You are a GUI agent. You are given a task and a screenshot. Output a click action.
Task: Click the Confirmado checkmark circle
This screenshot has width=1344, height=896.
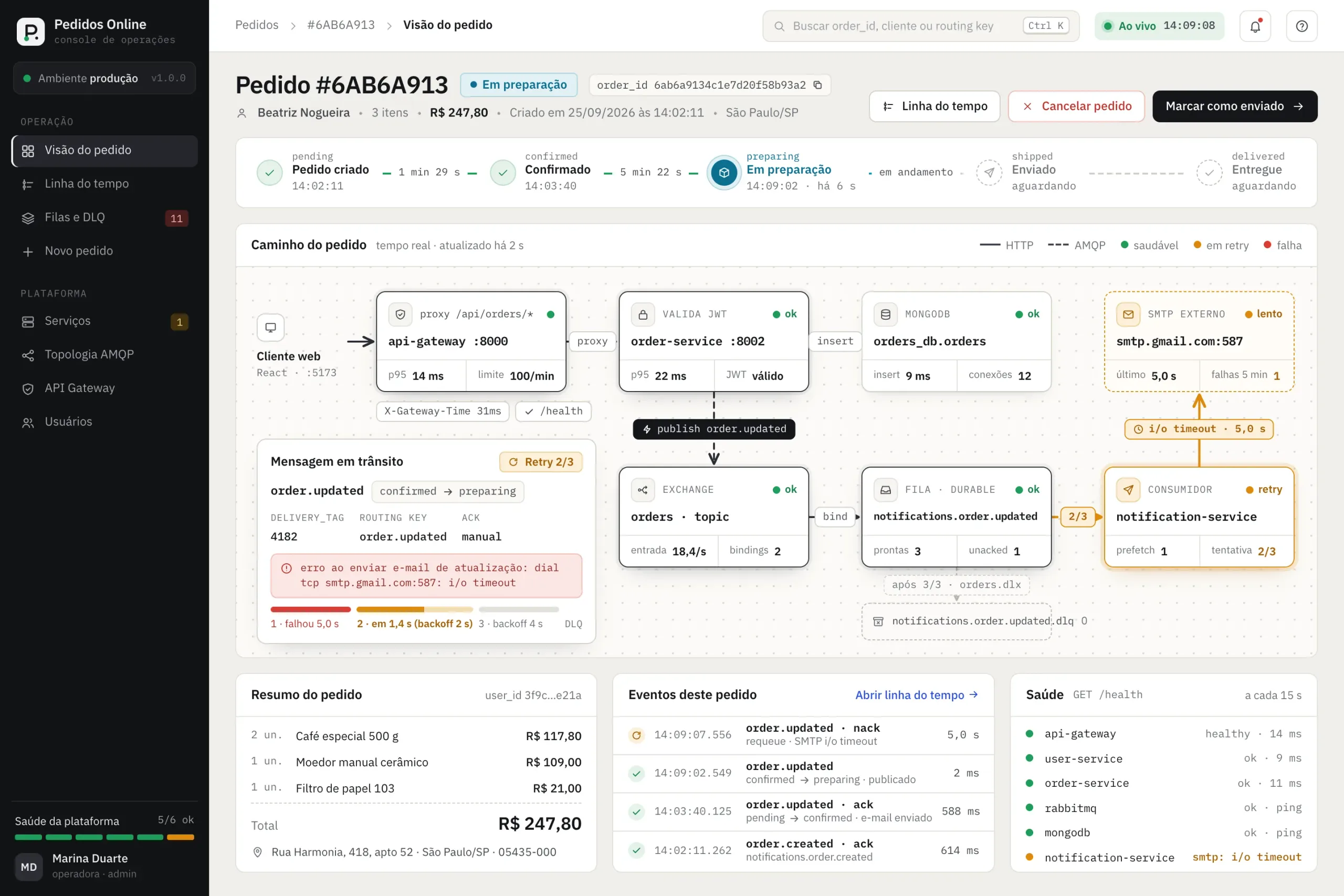tap(503, 172)
